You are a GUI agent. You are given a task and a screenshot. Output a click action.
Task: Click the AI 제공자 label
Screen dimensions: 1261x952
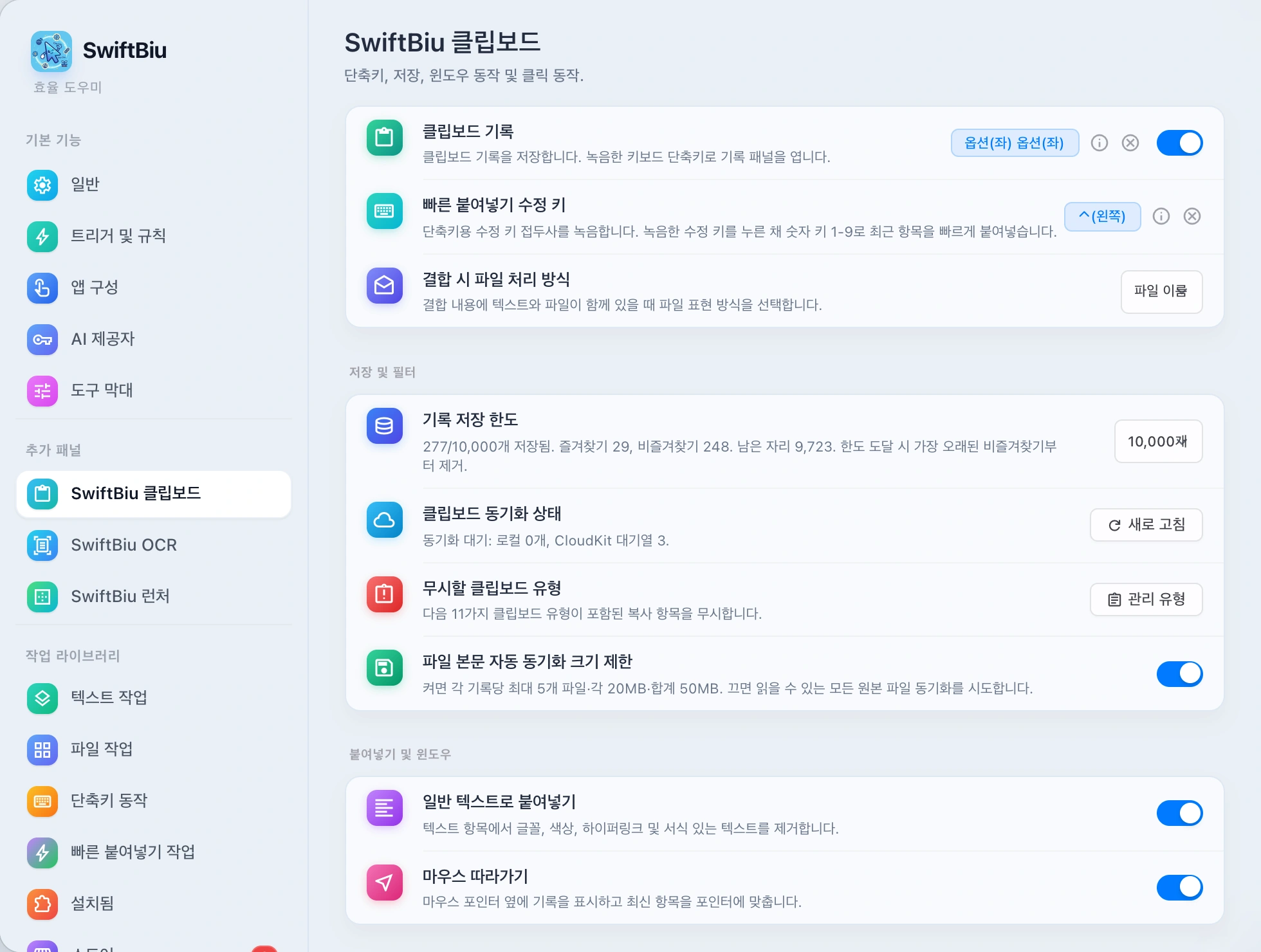(x=103, y=339)
